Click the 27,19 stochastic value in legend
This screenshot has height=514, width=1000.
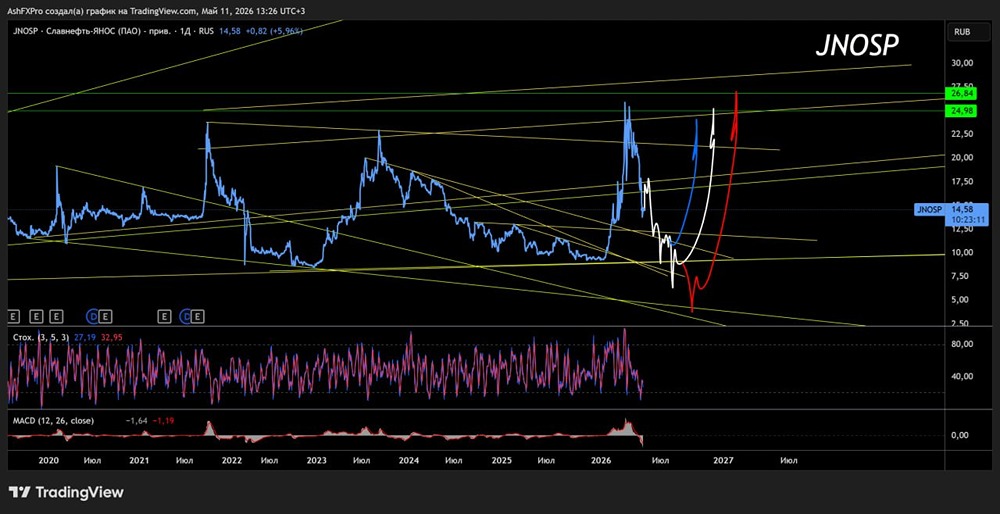pyautogui.click(x=84, y=335)
